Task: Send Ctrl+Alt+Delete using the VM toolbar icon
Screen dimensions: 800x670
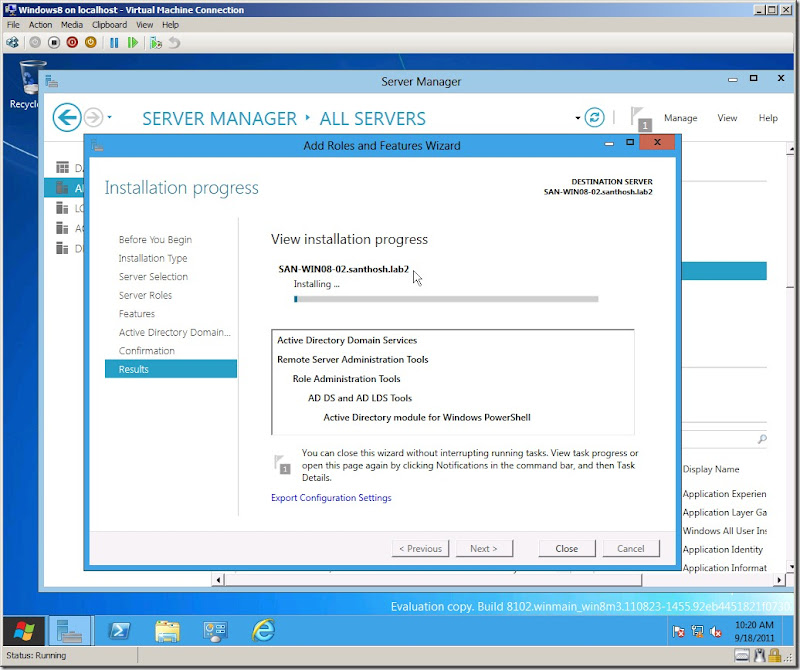Action: point(13,42)
